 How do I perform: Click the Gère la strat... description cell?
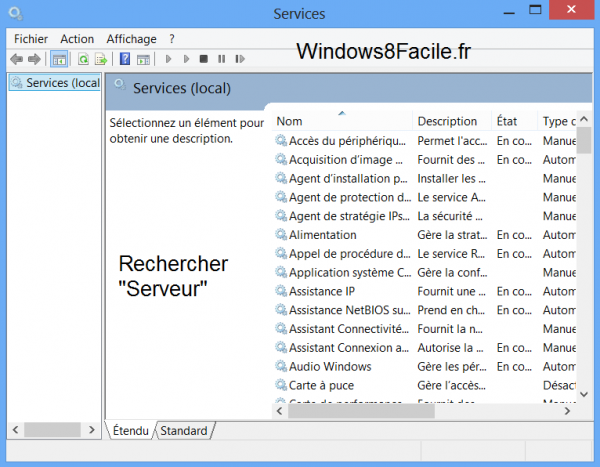(452, 234)
